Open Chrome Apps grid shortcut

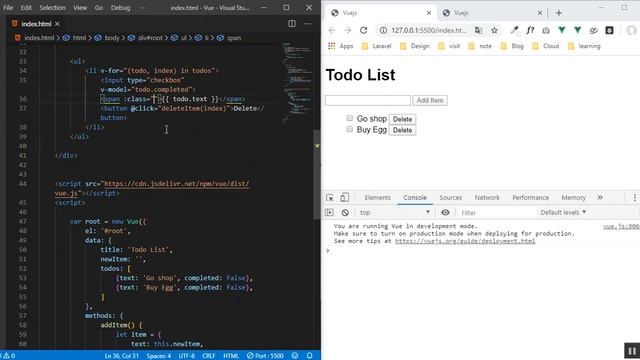point(340,46)
